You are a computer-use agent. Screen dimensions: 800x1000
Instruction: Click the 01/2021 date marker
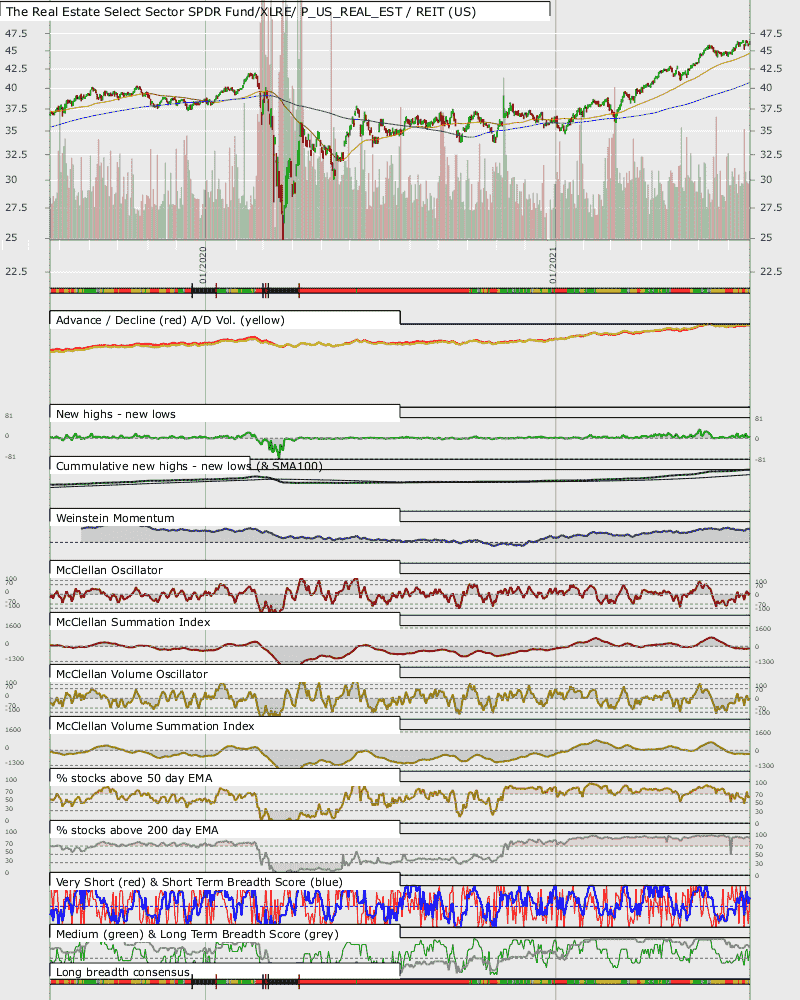point(552,265)
